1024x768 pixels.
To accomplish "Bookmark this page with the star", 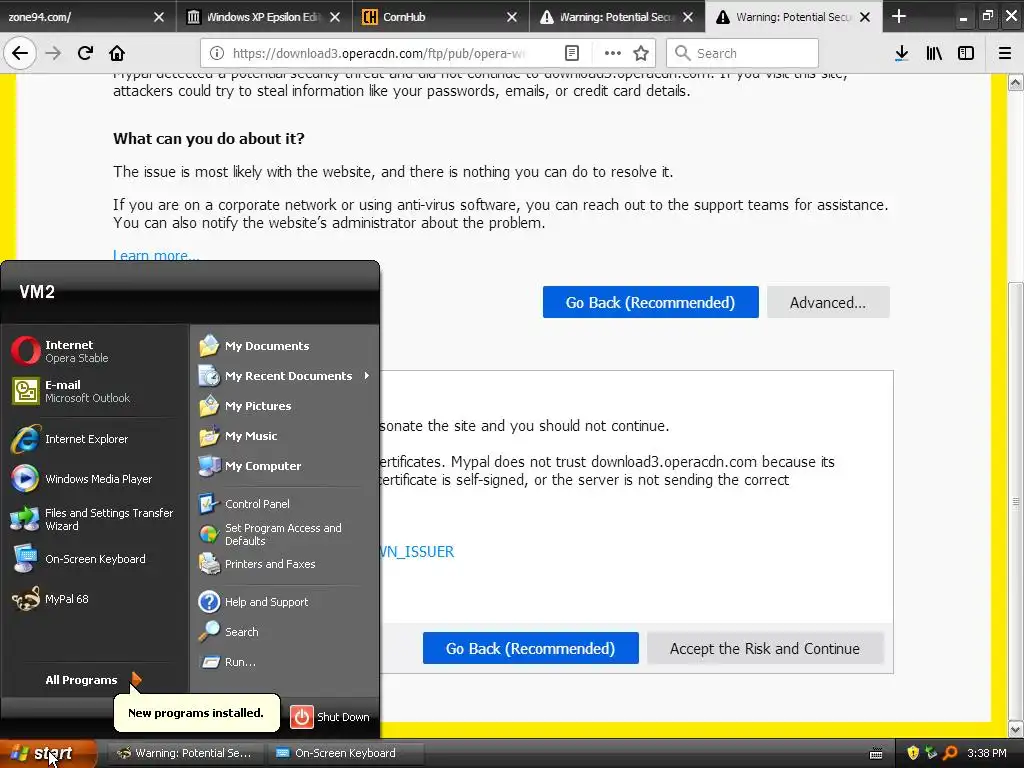I will point(641,53).
